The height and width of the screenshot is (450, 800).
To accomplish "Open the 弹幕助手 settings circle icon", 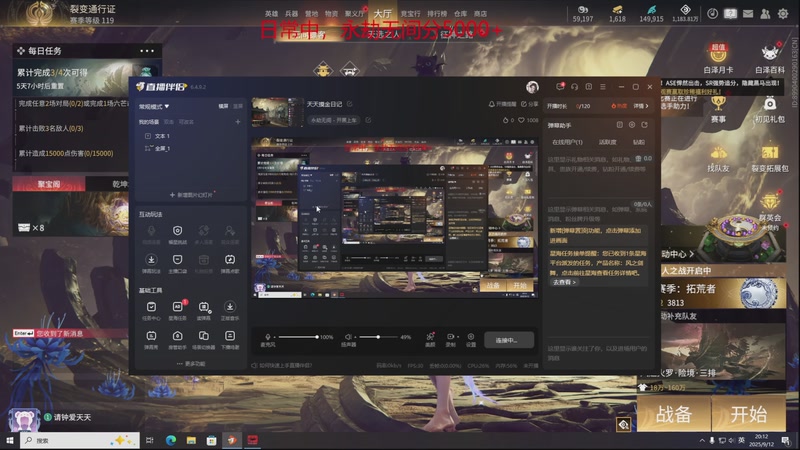I will (632, 125).
